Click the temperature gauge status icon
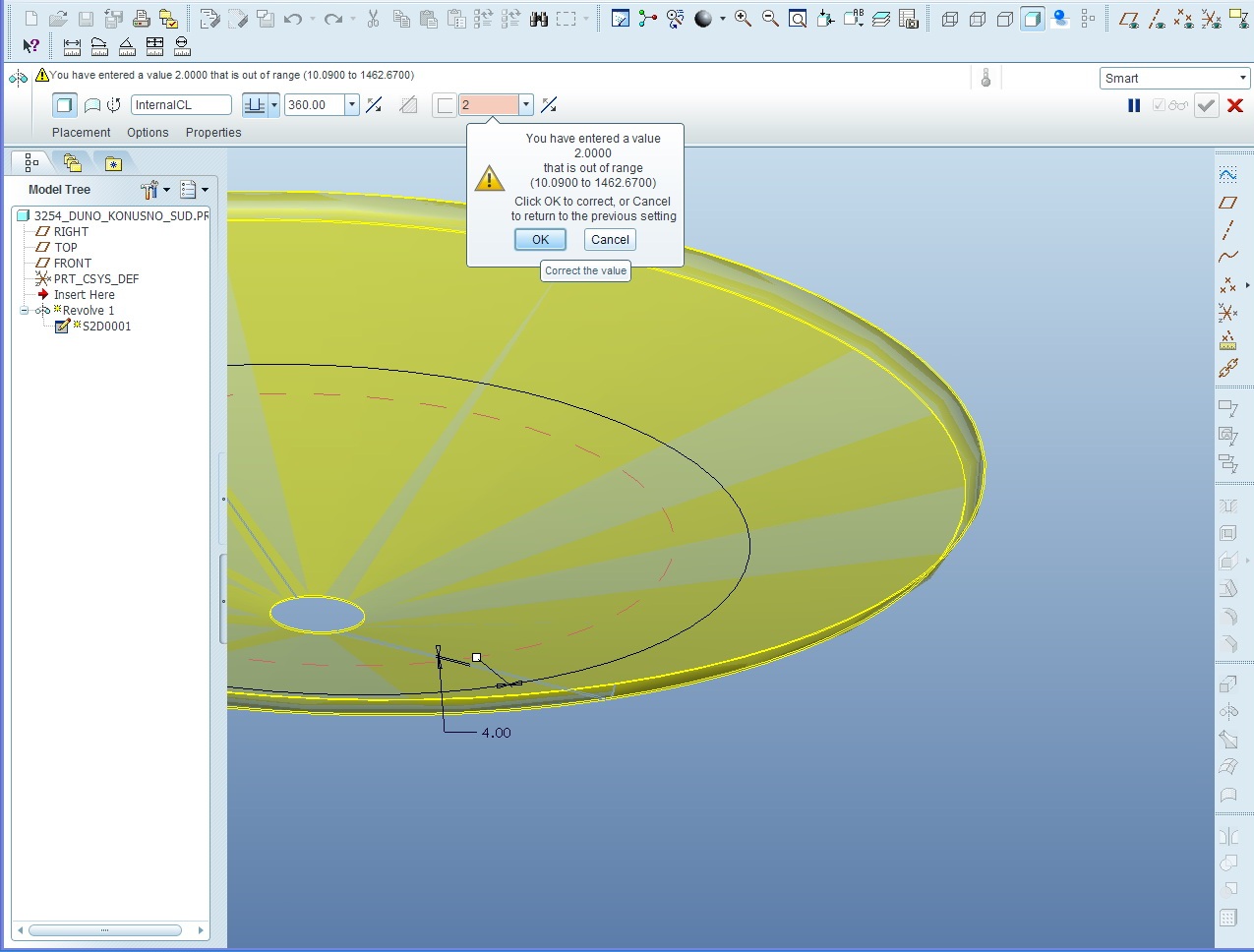Image resolution: width=1254 pixels, height=952 pixels. click(985, 78)
